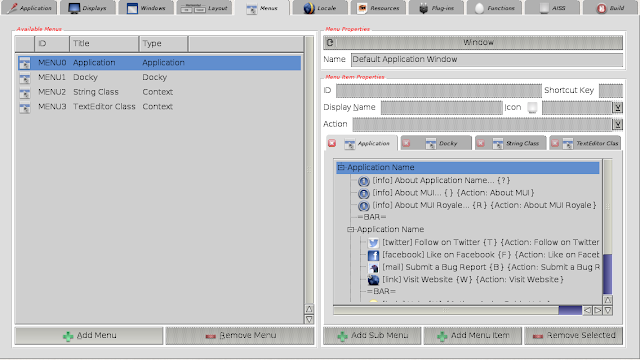The width and height of the screenshot is (640, 360).
Task: Select the String Class menu row
Action: click(159, 92)
